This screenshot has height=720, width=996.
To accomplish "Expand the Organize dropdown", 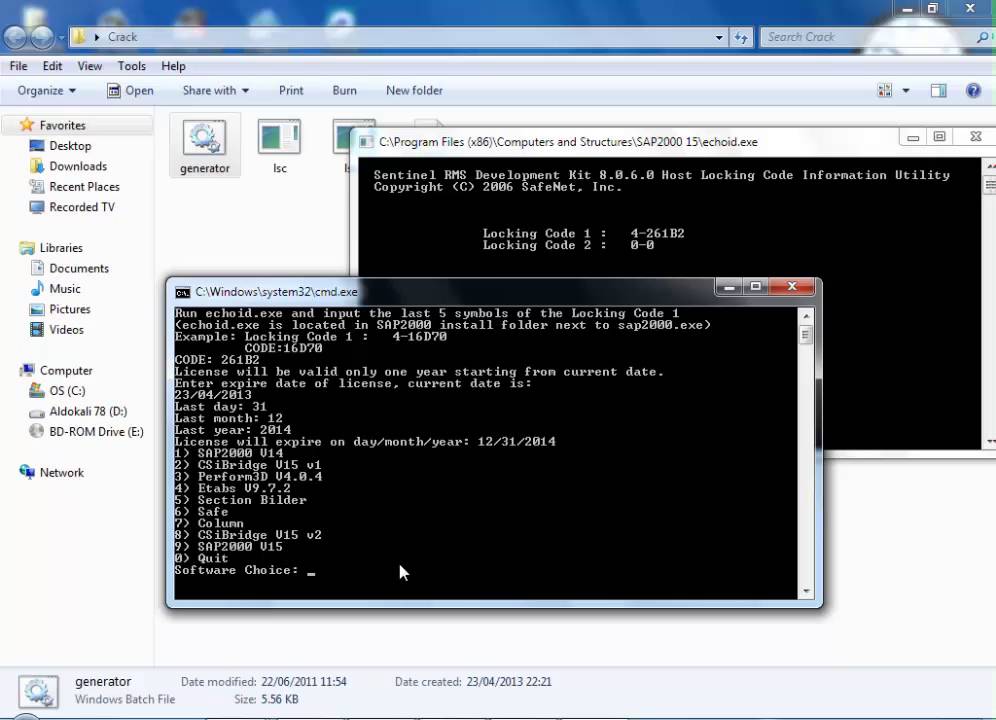I will pyautogui.click(x=46, y=90).
